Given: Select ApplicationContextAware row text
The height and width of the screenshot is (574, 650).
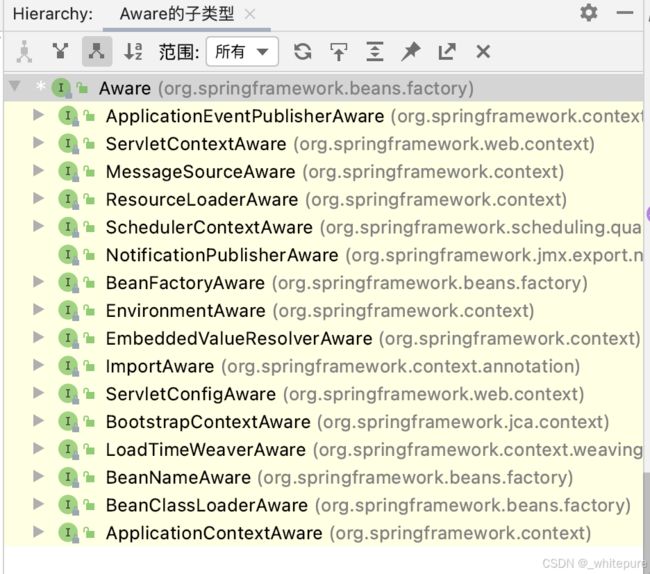Looking at the screenshot, I should [214, 533].
